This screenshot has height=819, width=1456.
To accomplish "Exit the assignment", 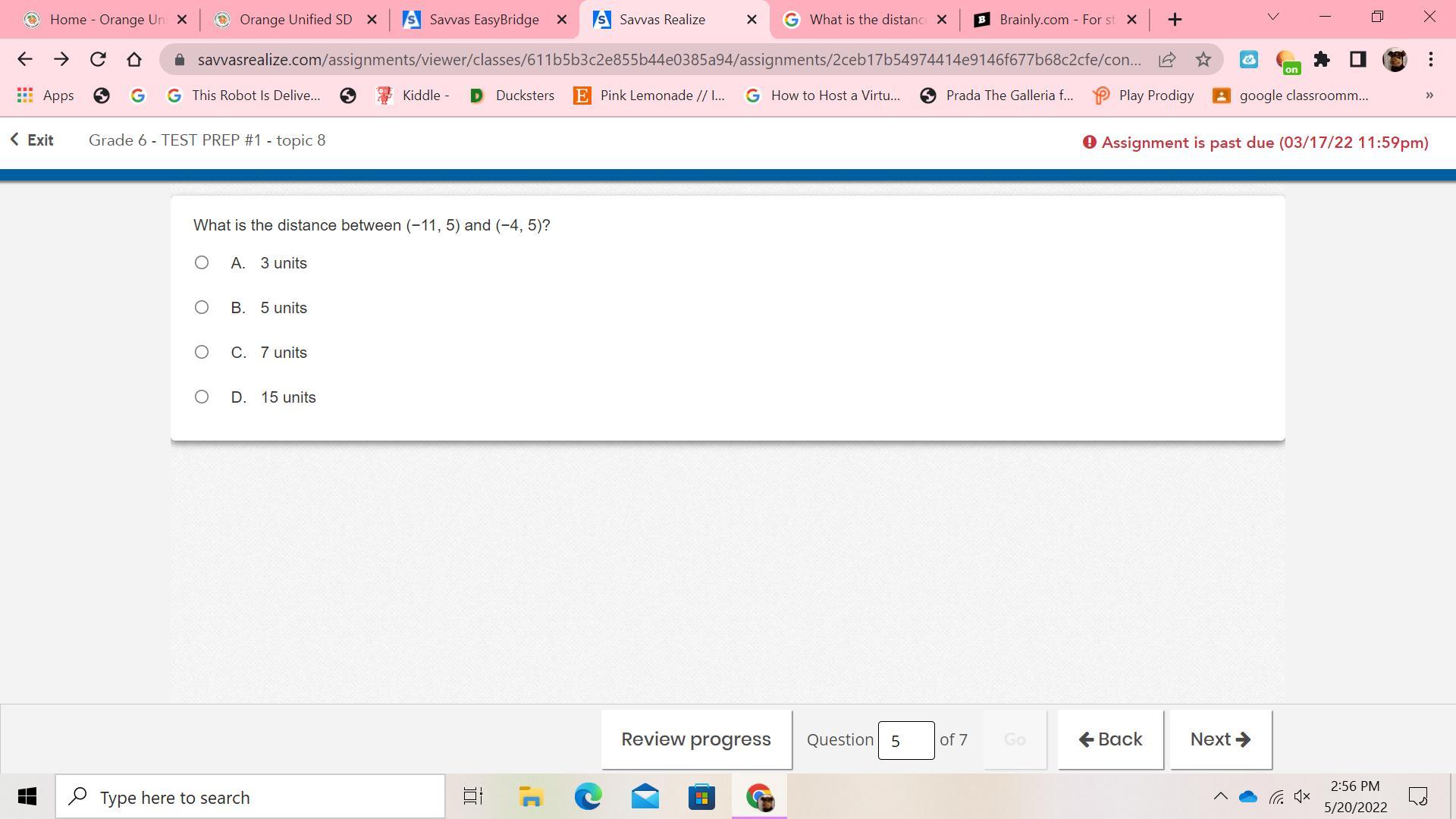I will tap(32, 140).
